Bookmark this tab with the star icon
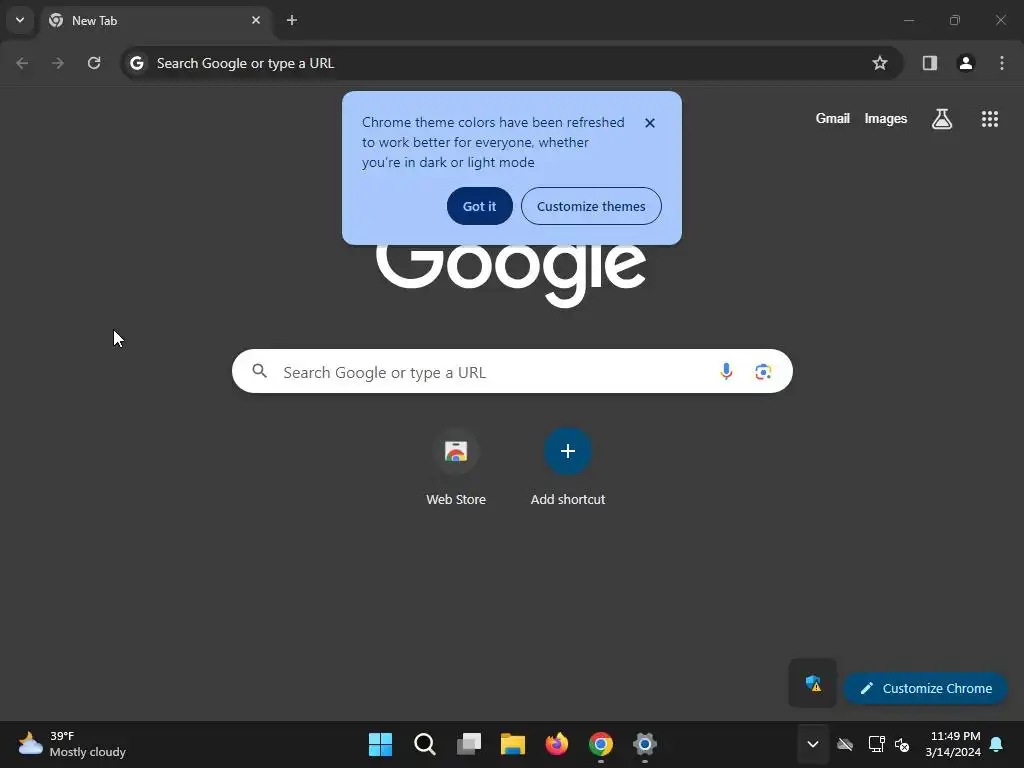Screen dimensions: 1024x768 pos(880,63)
